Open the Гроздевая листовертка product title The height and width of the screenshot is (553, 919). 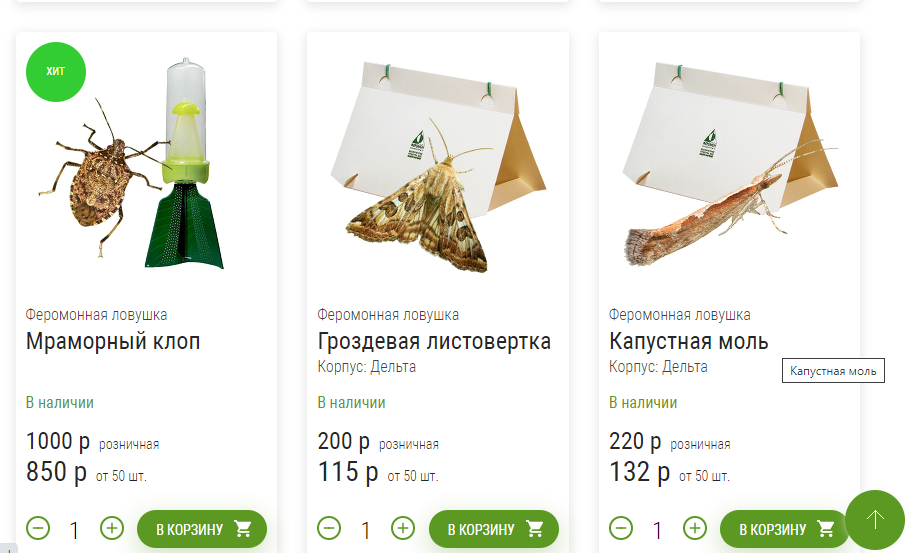point(434,342)
